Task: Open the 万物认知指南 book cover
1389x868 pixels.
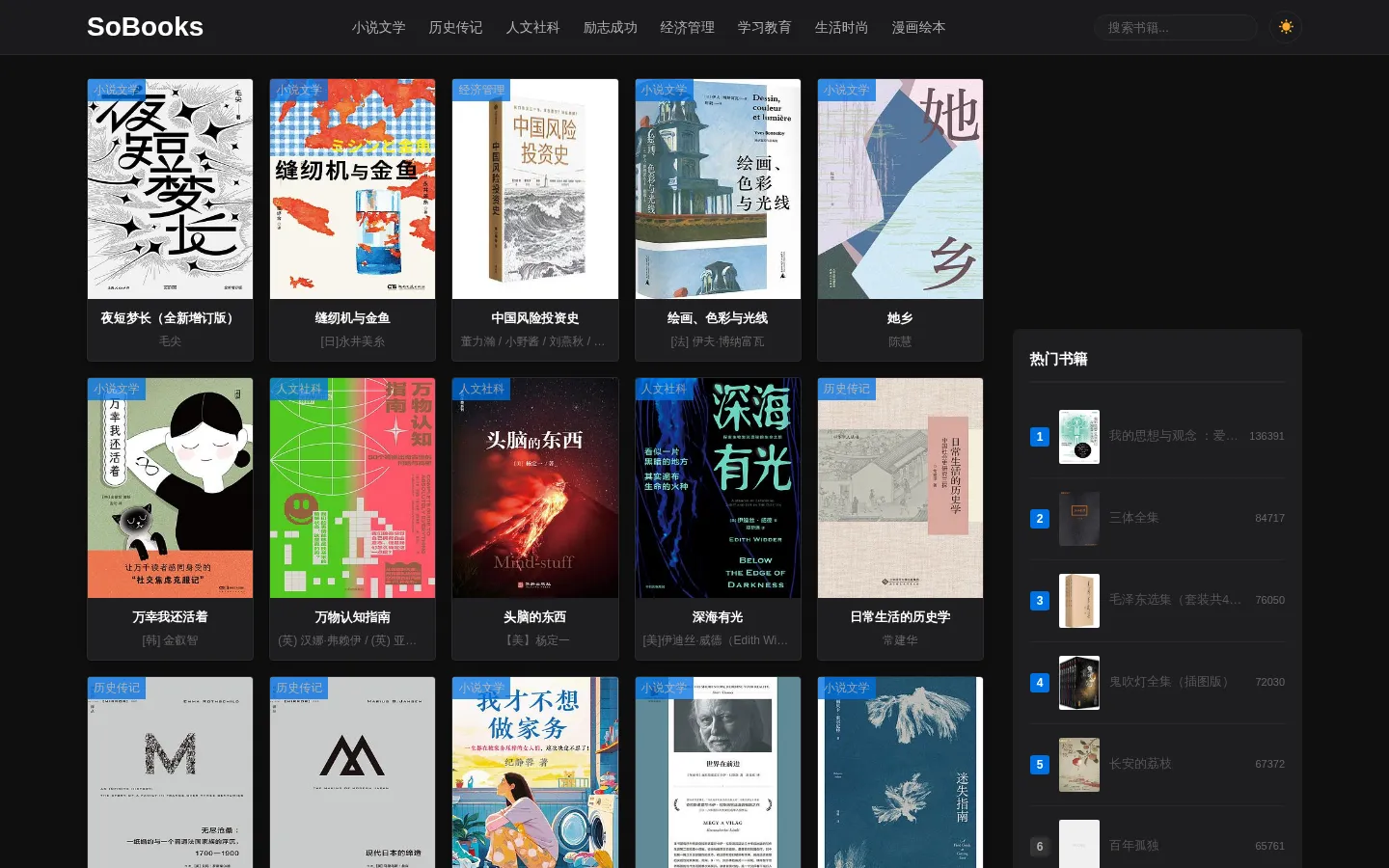Action: coord(352,488)
